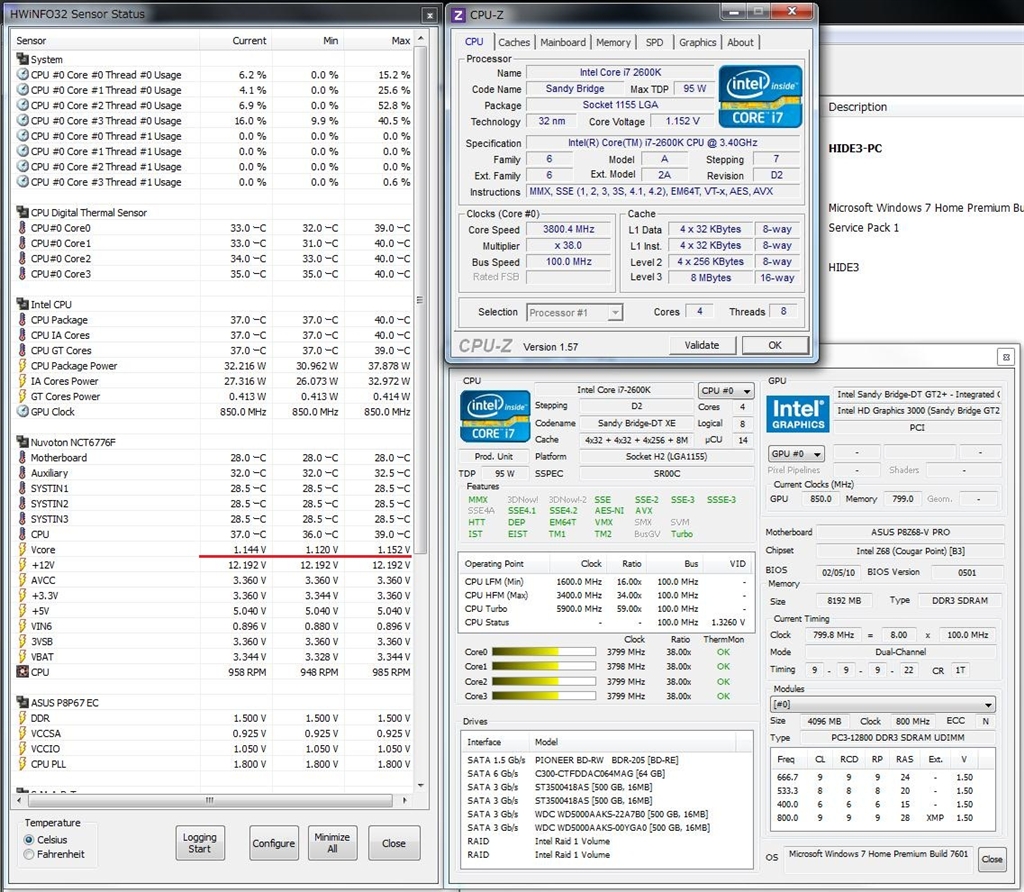The height and width of the screenshot is (892, 1024).
Task: Click the CPU Digital Thermal Sensor icon
Action: point(23,212)
